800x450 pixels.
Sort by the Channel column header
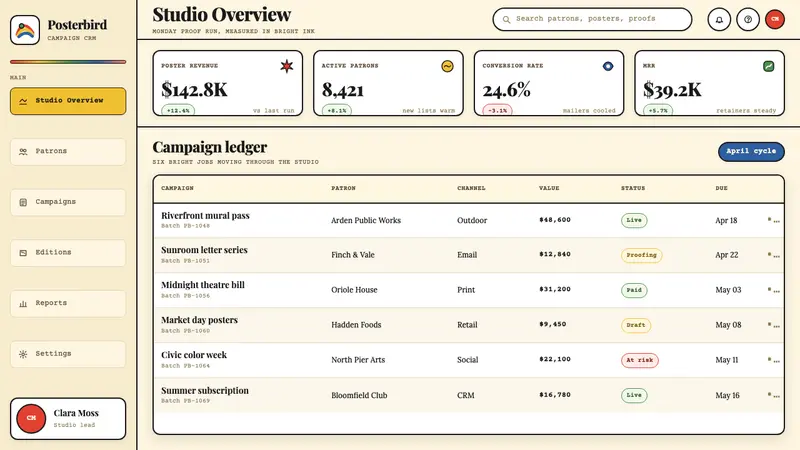point(471,188)
